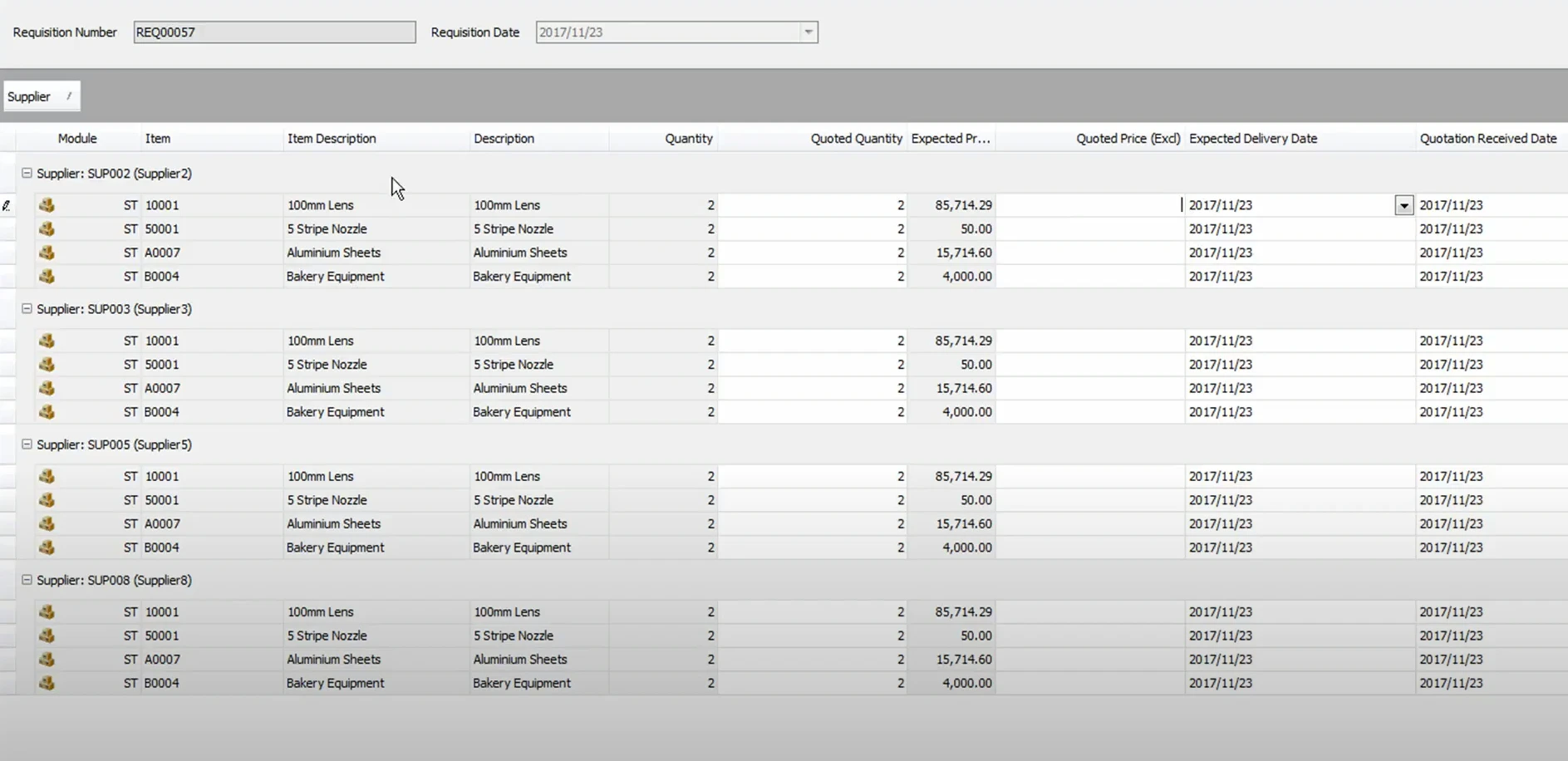Select the Quoted Quantity cell for item 10001

[x=813, y=204]
